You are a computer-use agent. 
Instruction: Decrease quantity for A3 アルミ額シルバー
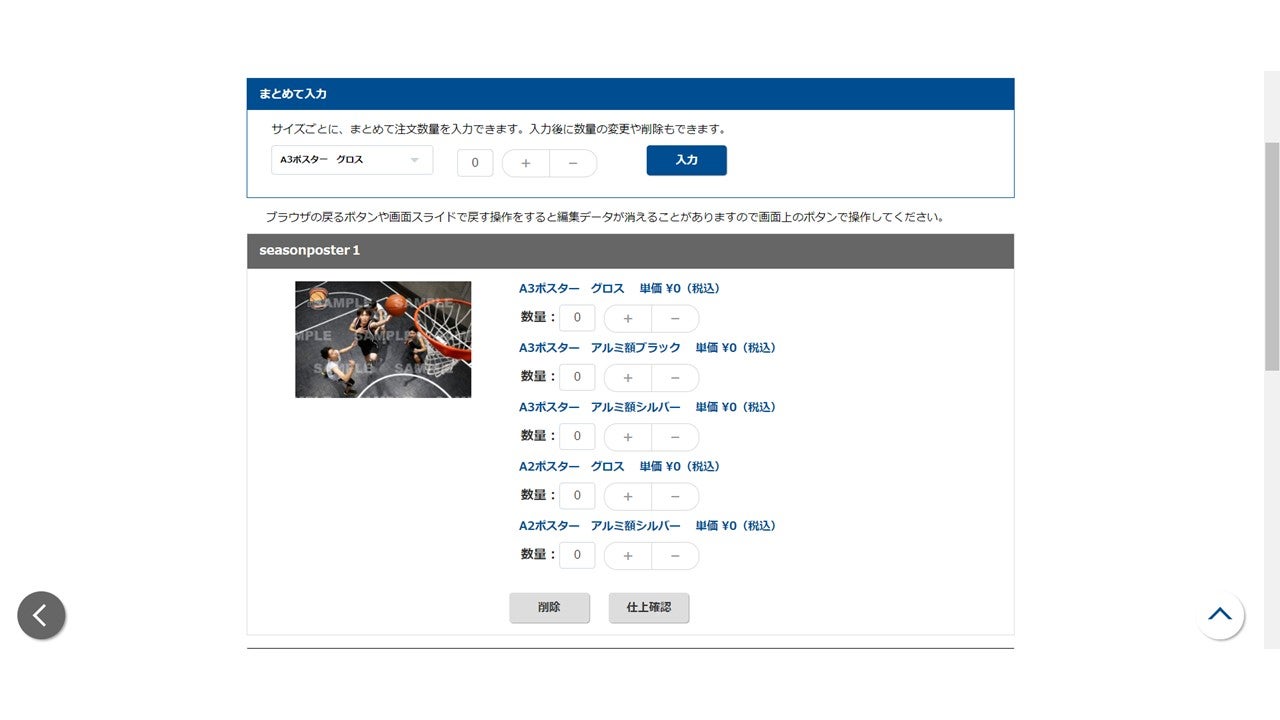coord(675,437)
